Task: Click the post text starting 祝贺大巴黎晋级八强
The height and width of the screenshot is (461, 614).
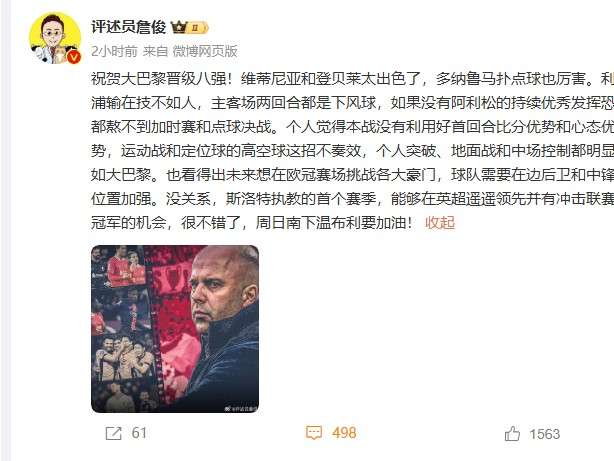Action: [352, 151]
